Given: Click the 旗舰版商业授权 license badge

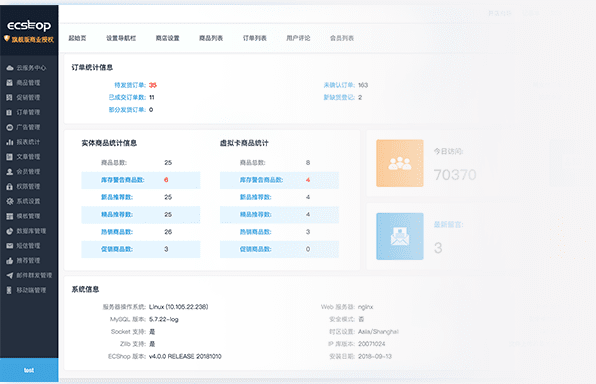Looking at the screenshot, I should tap(29, 39).
